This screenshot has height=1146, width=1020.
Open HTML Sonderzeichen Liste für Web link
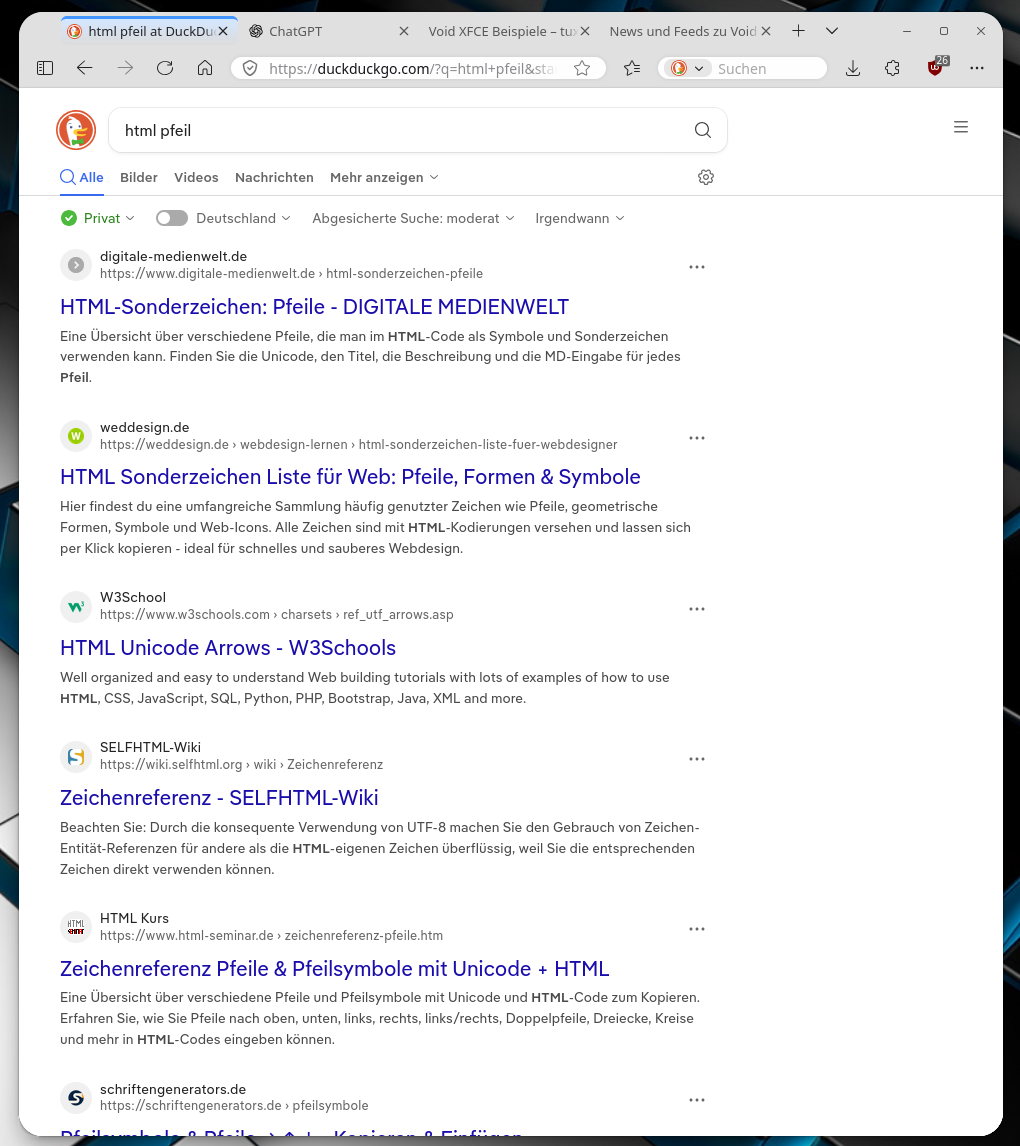pos(350,477)
